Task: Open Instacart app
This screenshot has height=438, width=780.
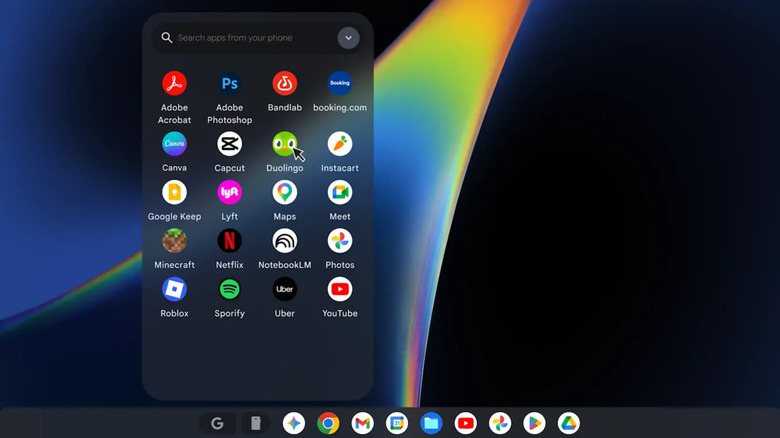Action: (x=340, y=144)
